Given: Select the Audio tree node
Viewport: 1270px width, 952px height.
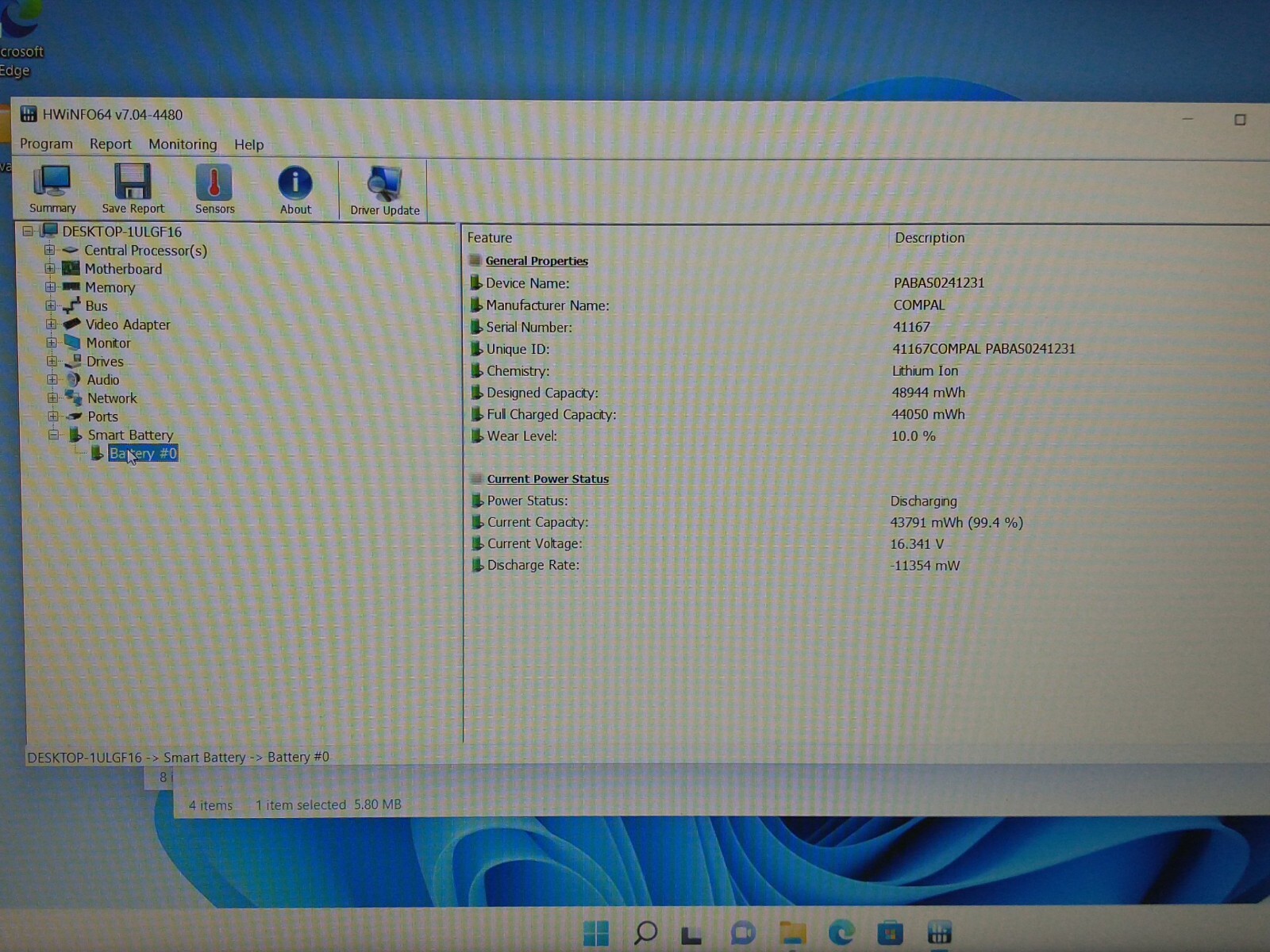Looking at the screenshot, I should (x=103, y=380).
